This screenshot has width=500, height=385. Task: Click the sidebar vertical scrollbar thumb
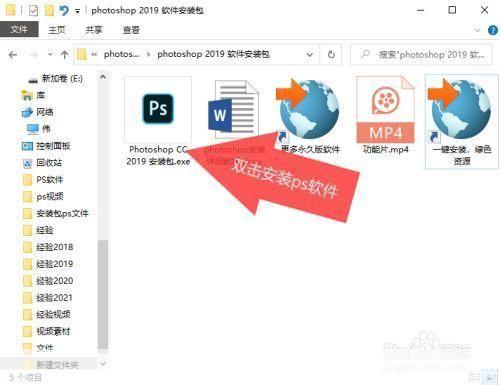point(103,295)
